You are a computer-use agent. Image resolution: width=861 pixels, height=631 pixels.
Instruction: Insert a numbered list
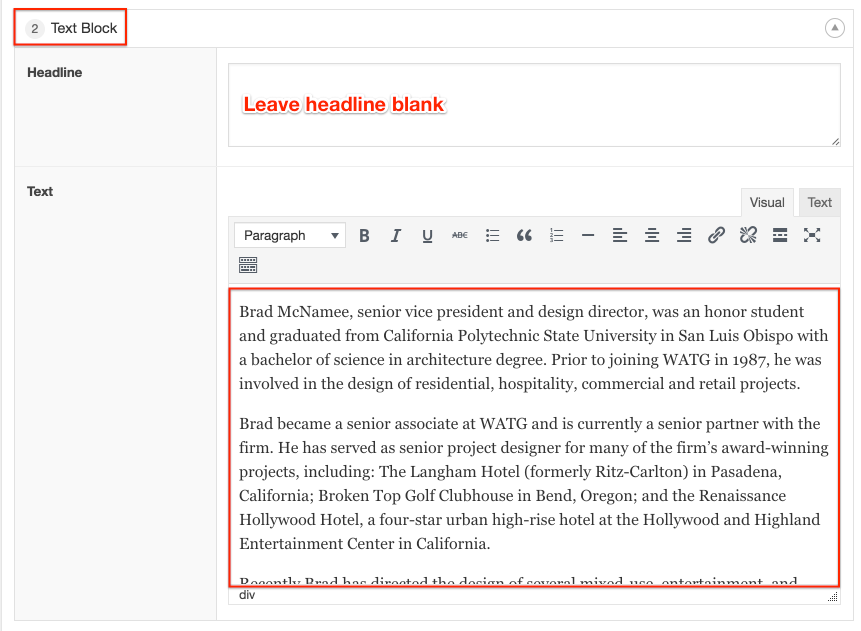point(557,236)
